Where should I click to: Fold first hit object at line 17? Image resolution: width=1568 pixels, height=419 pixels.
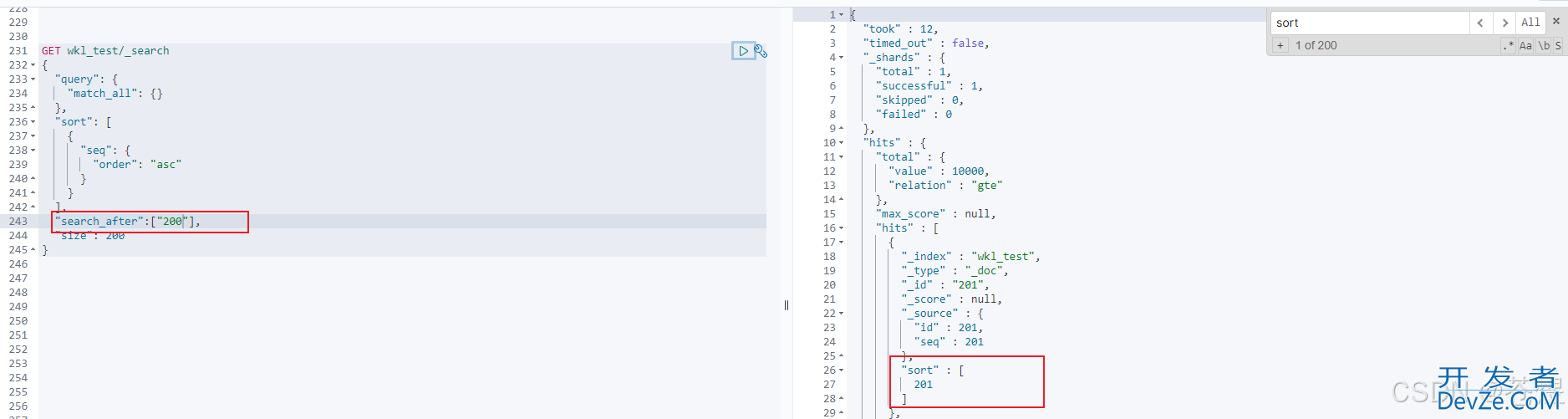pos(841,243)
